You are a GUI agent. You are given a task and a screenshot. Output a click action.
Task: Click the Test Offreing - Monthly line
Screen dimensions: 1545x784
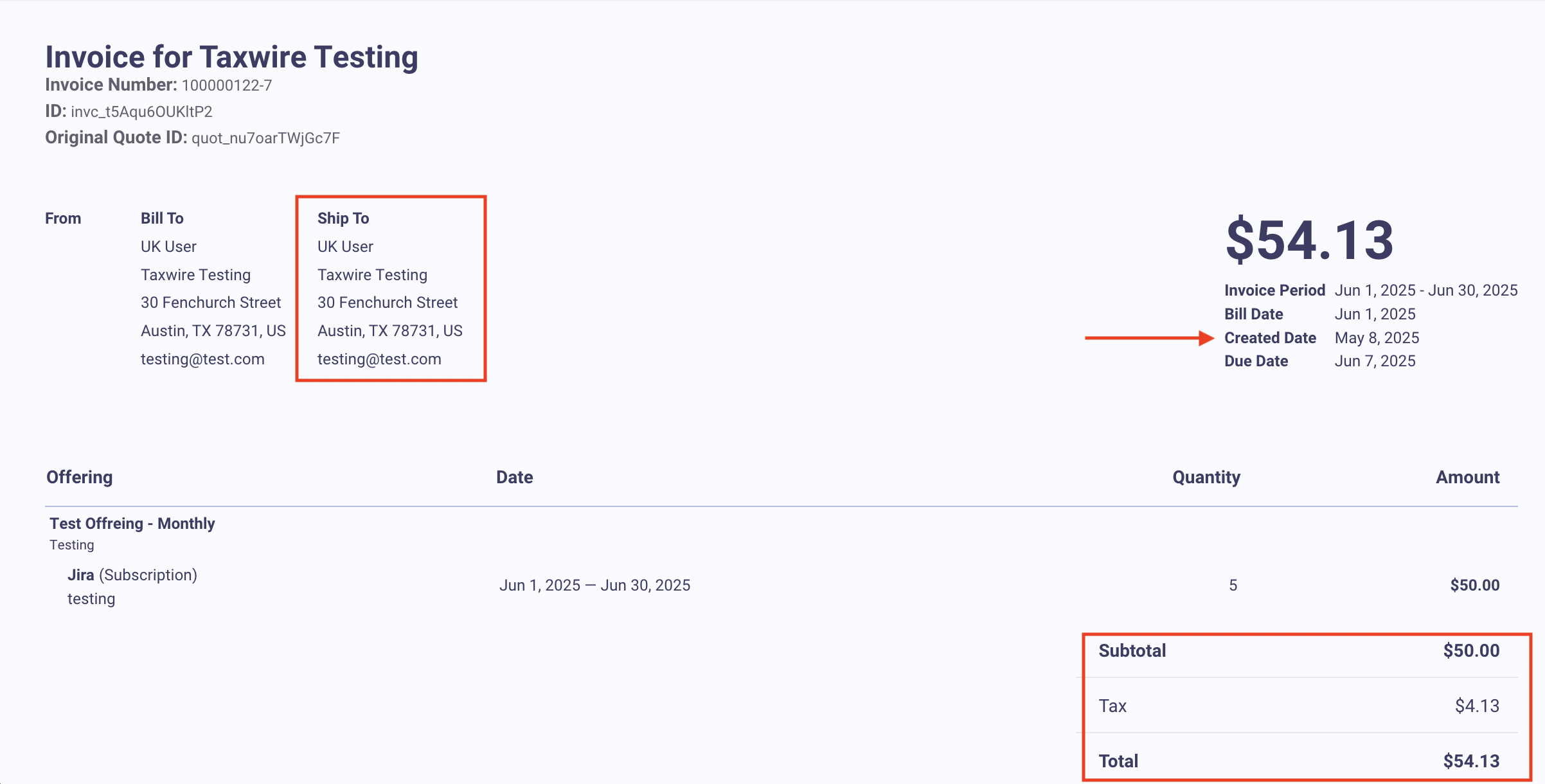point(132,524)
